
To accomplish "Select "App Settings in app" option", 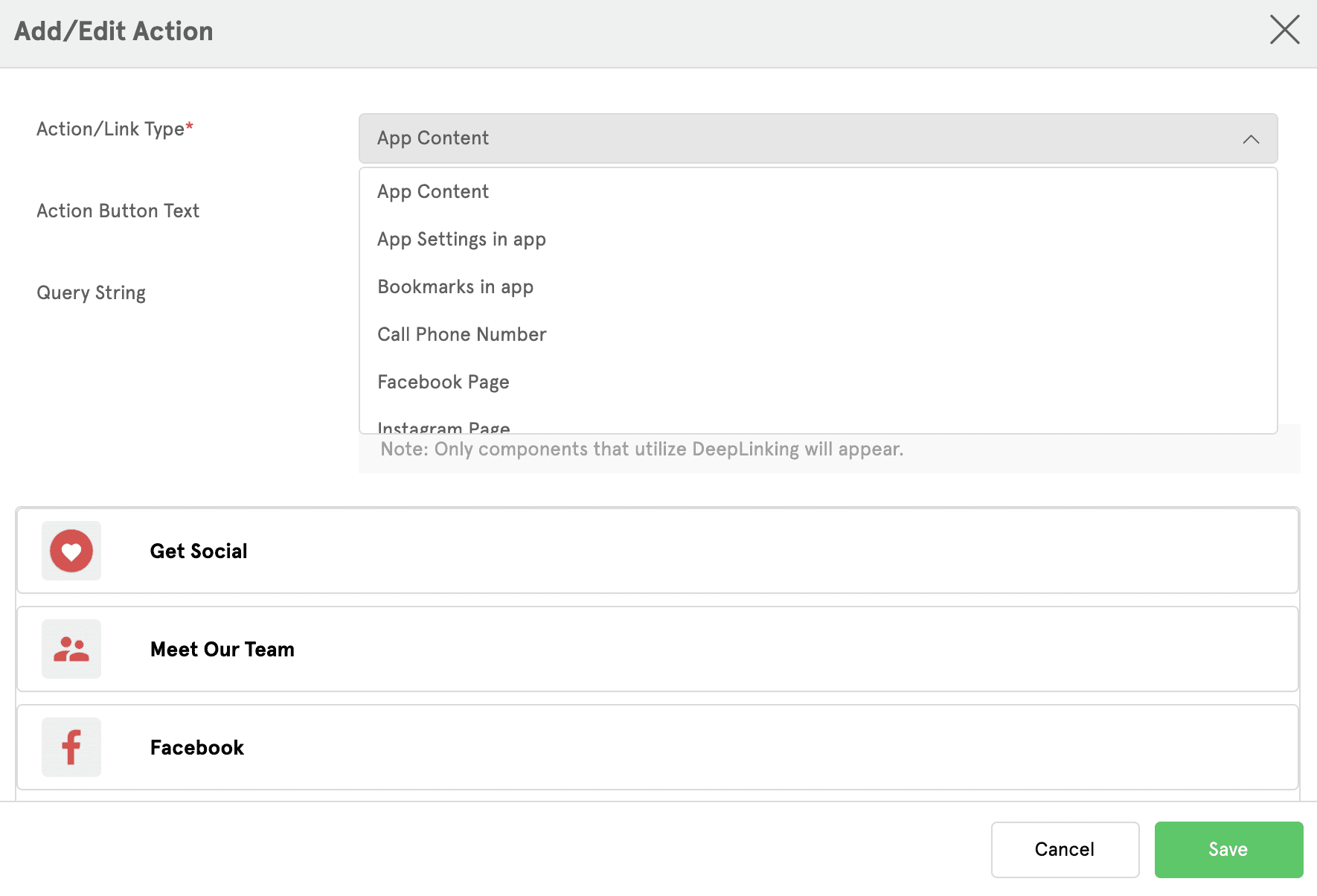I will (461, 239).
